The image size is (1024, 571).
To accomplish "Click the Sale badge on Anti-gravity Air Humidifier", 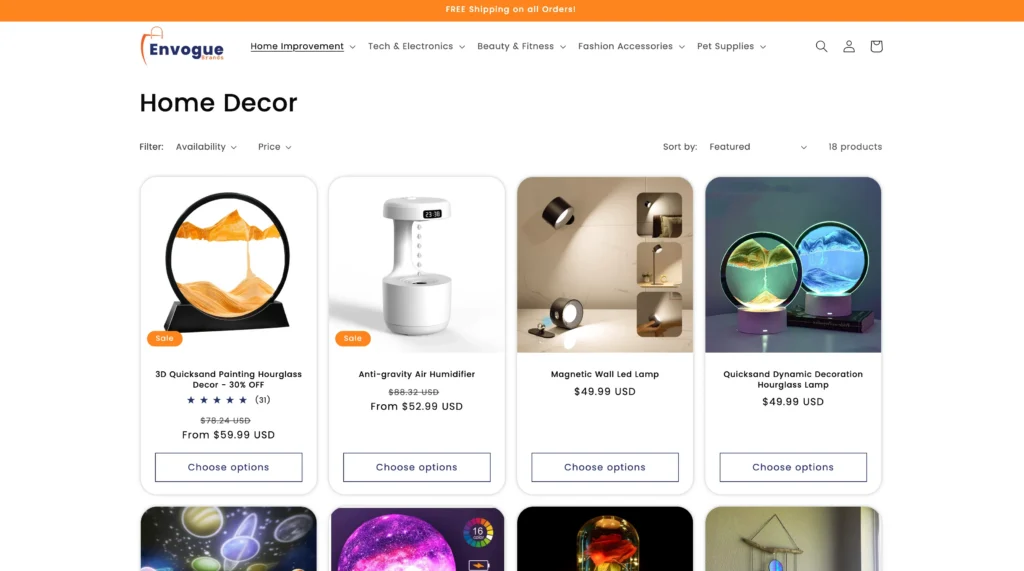I will 353,338.
